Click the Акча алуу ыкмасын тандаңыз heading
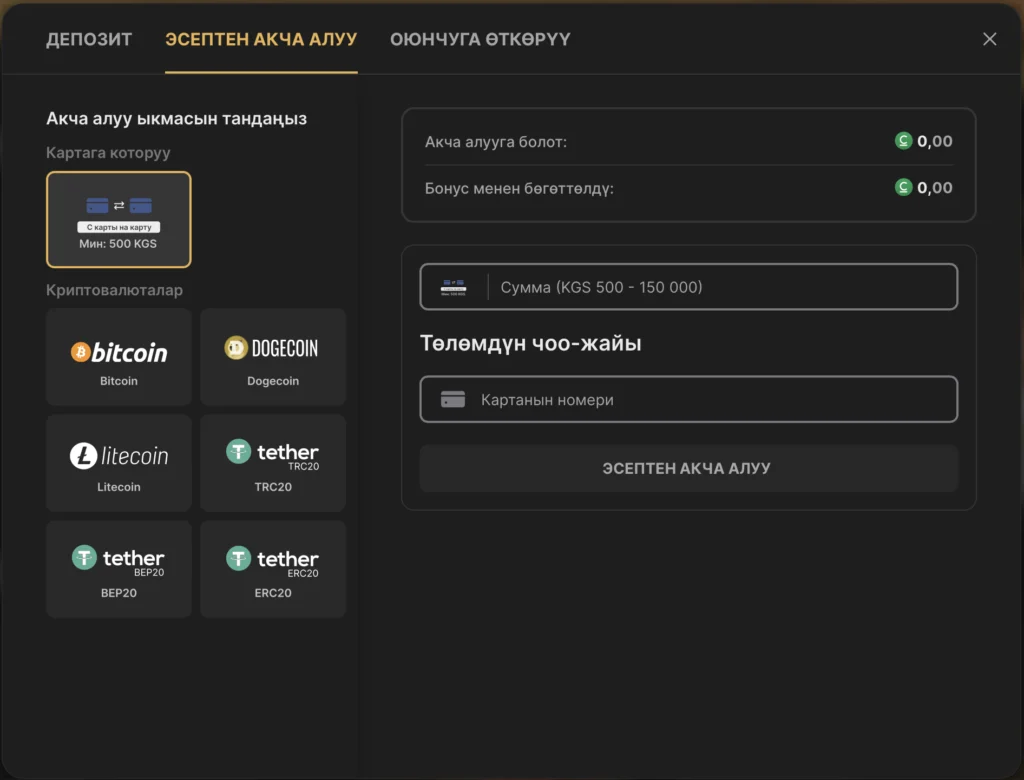1024x780 pixels. tap(176, 119)
